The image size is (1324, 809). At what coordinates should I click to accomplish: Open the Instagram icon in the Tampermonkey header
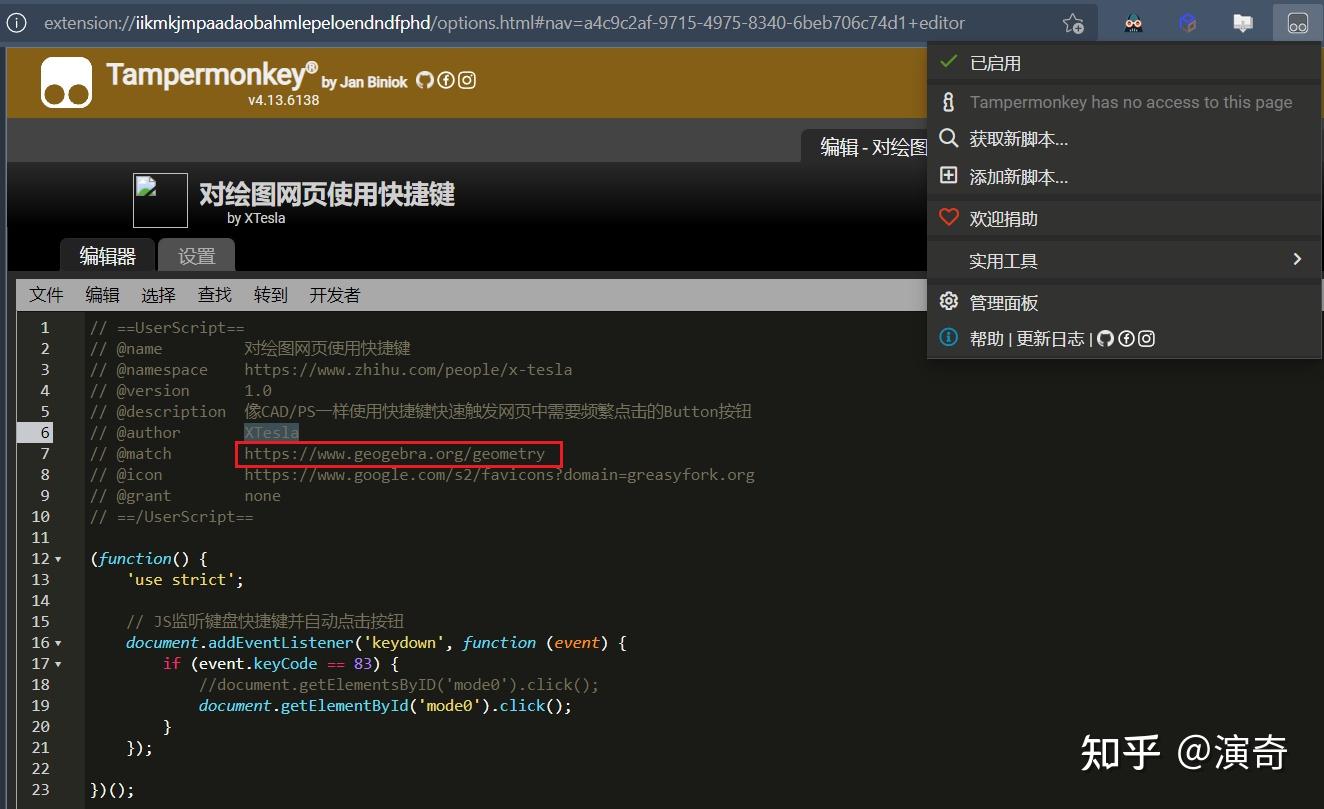pos(466,80)
